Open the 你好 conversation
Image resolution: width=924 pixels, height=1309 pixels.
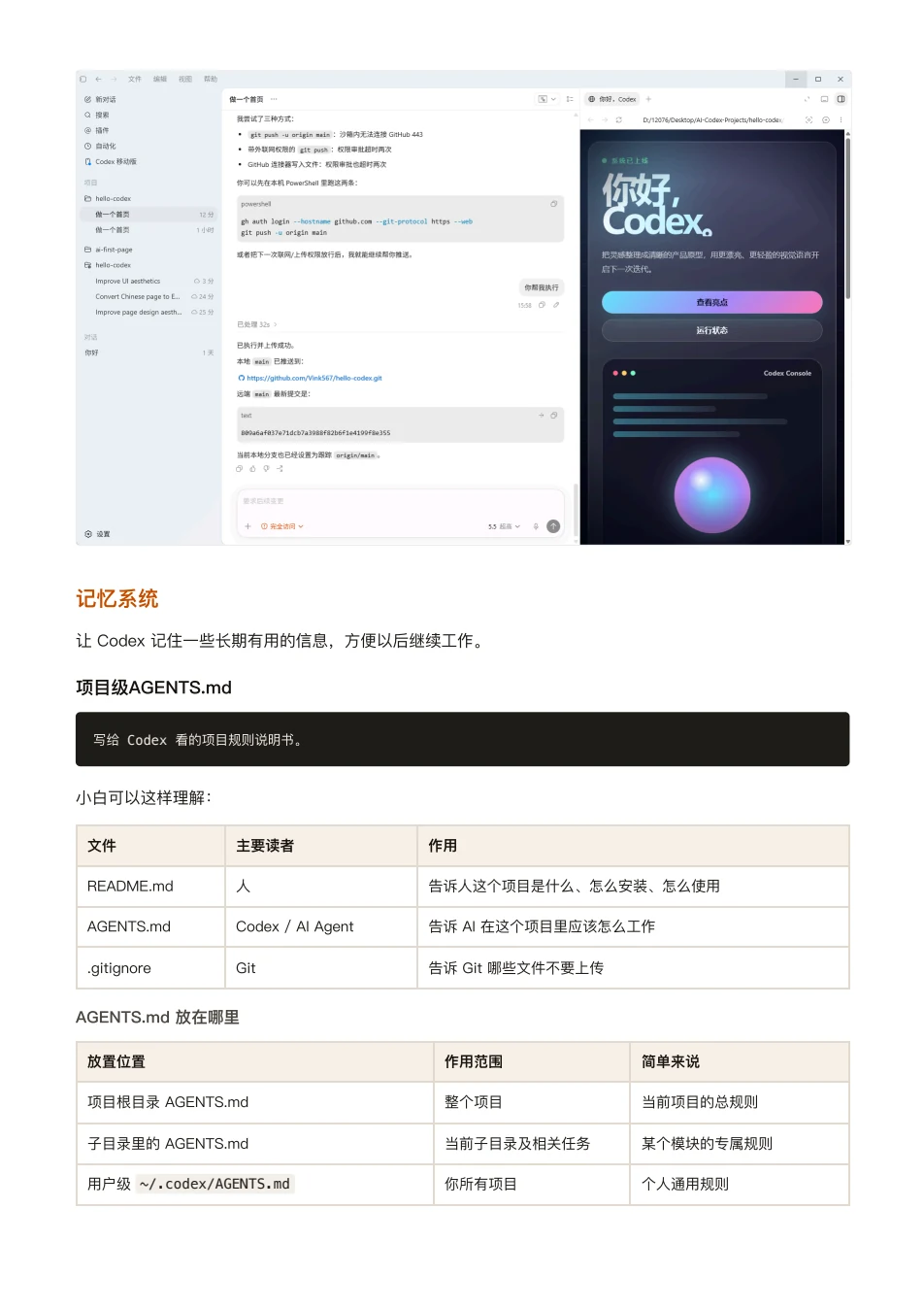(x=149, y=352)
